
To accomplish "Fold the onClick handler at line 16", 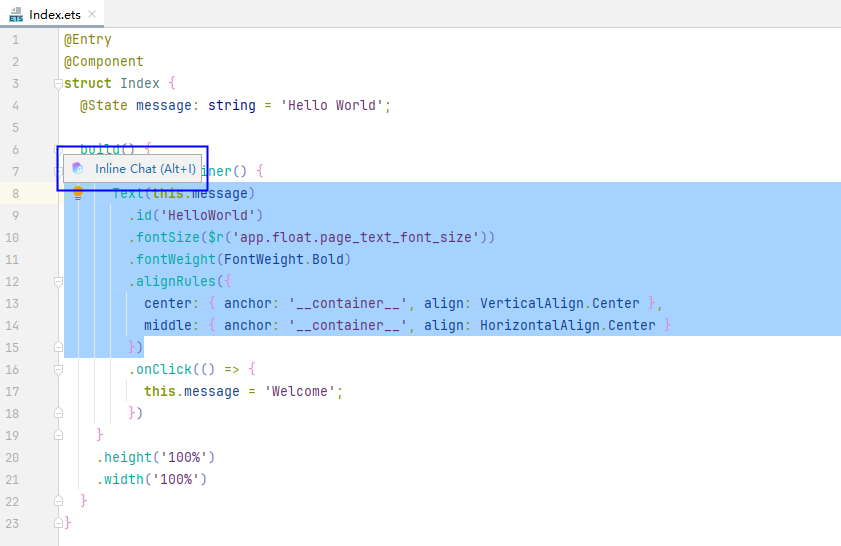I will click(58, 370).
